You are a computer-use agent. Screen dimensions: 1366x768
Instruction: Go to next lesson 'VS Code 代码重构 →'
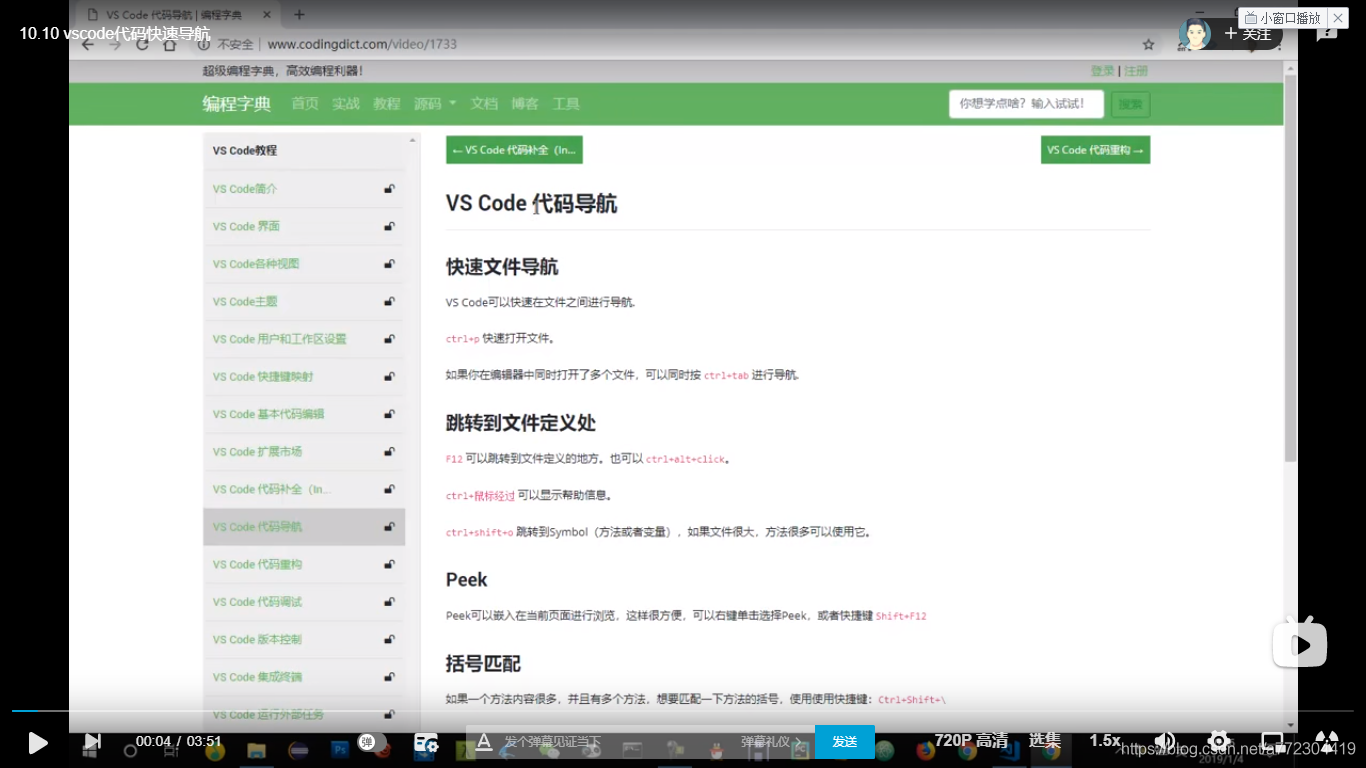pyautogui.click(x=1095, y=150)
